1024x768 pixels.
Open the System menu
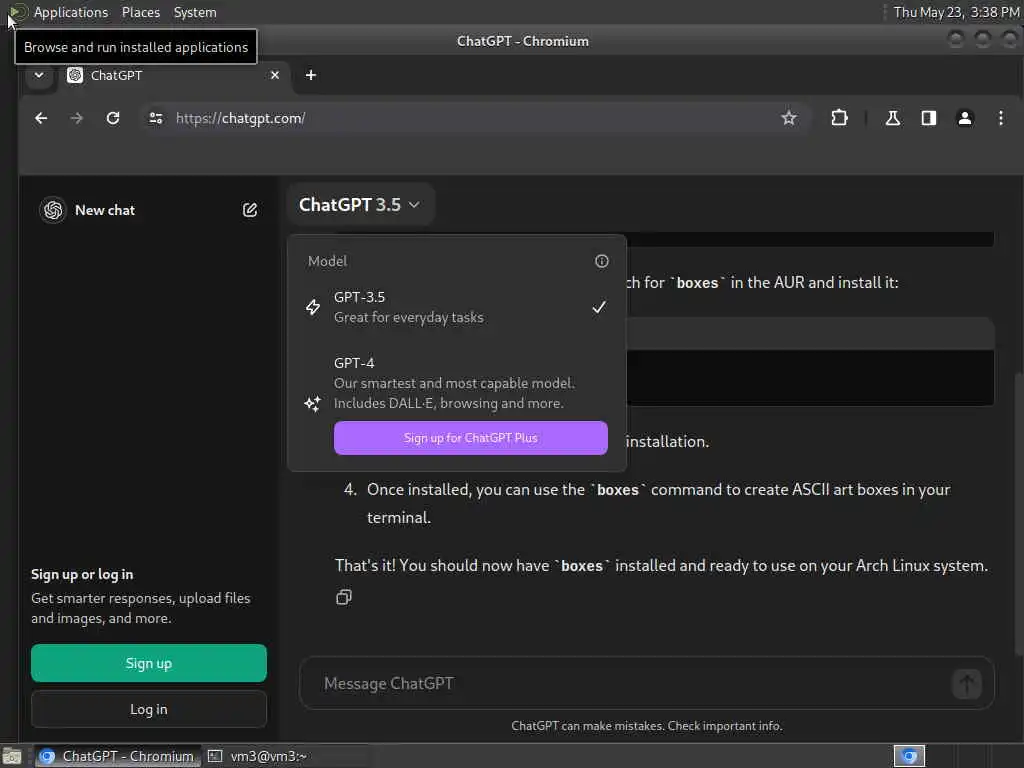[195, 12]
